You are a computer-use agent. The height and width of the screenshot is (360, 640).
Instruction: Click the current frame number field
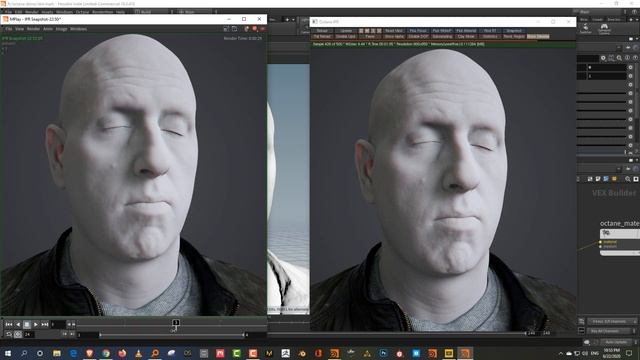58,324
